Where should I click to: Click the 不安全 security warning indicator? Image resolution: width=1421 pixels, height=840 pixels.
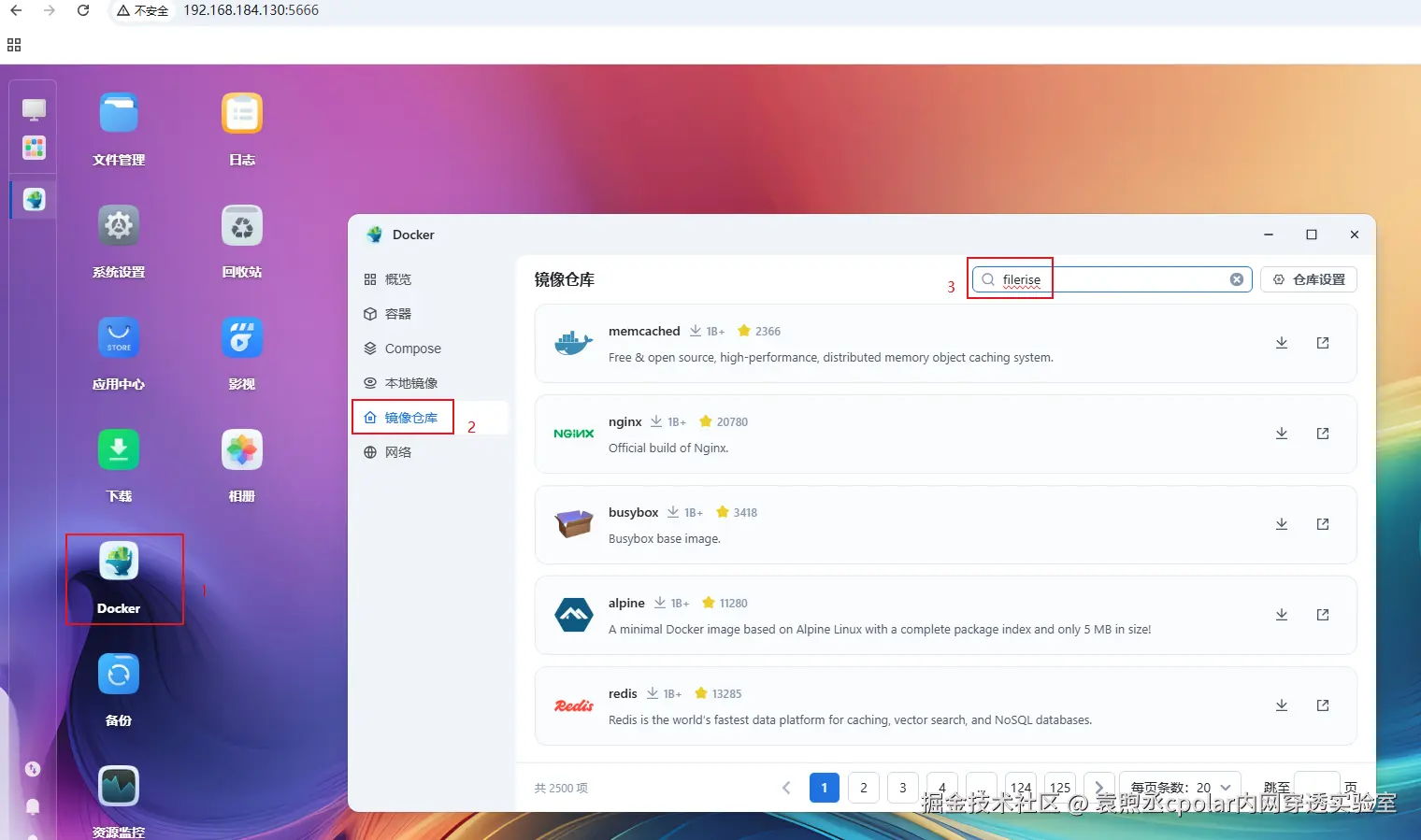[143, 10]
